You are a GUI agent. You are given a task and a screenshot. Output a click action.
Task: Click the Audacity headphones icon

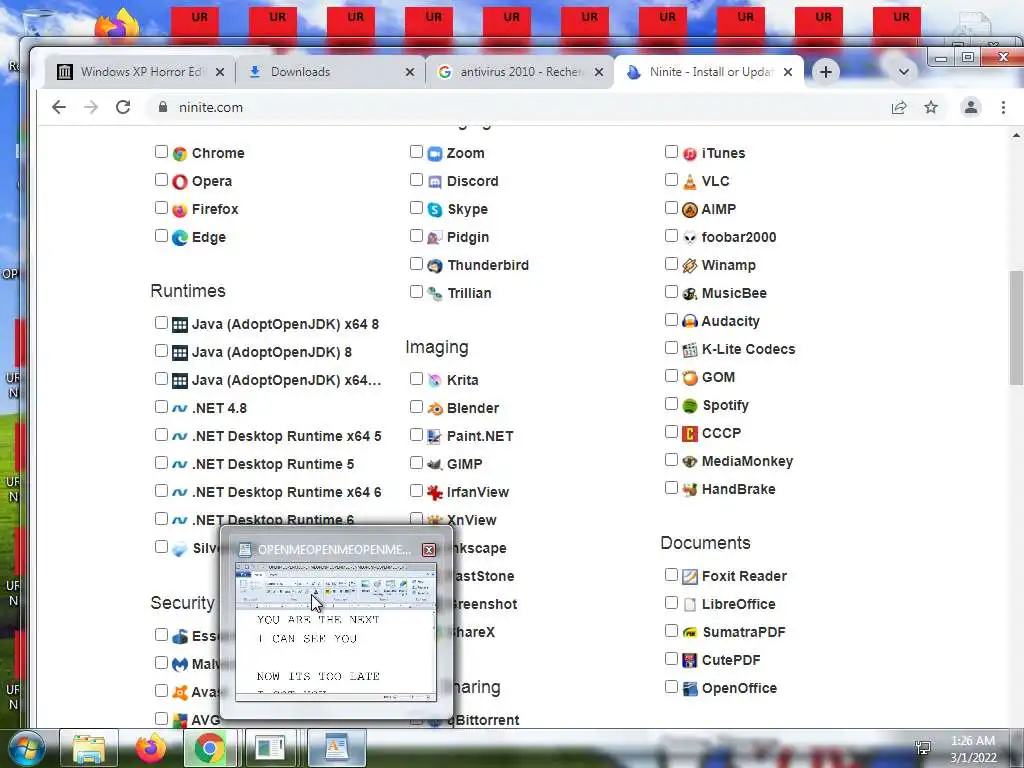(x=690, y=321)
